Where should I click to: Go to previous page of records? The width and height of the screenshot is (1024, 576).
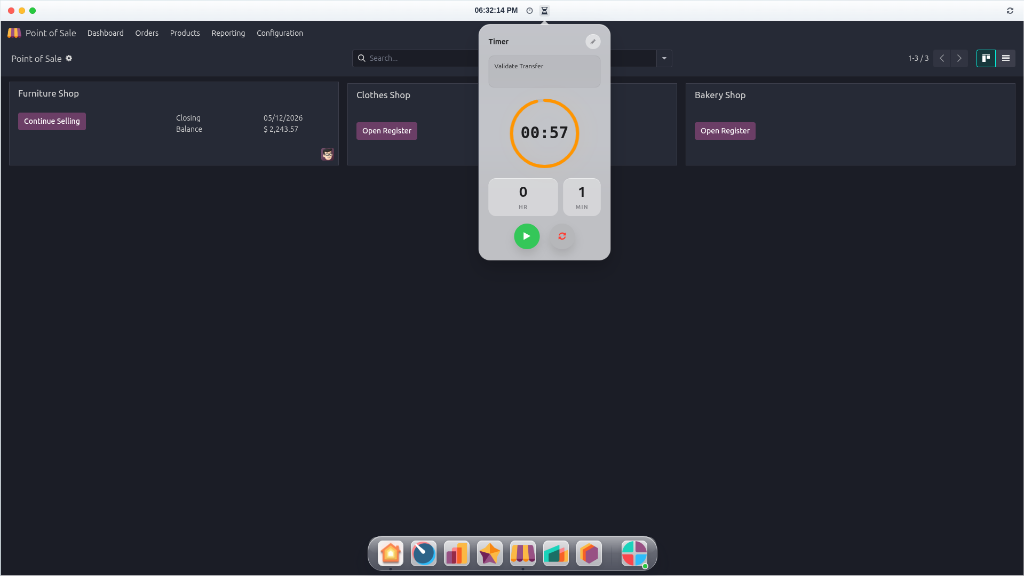click(x=942, y=58)
